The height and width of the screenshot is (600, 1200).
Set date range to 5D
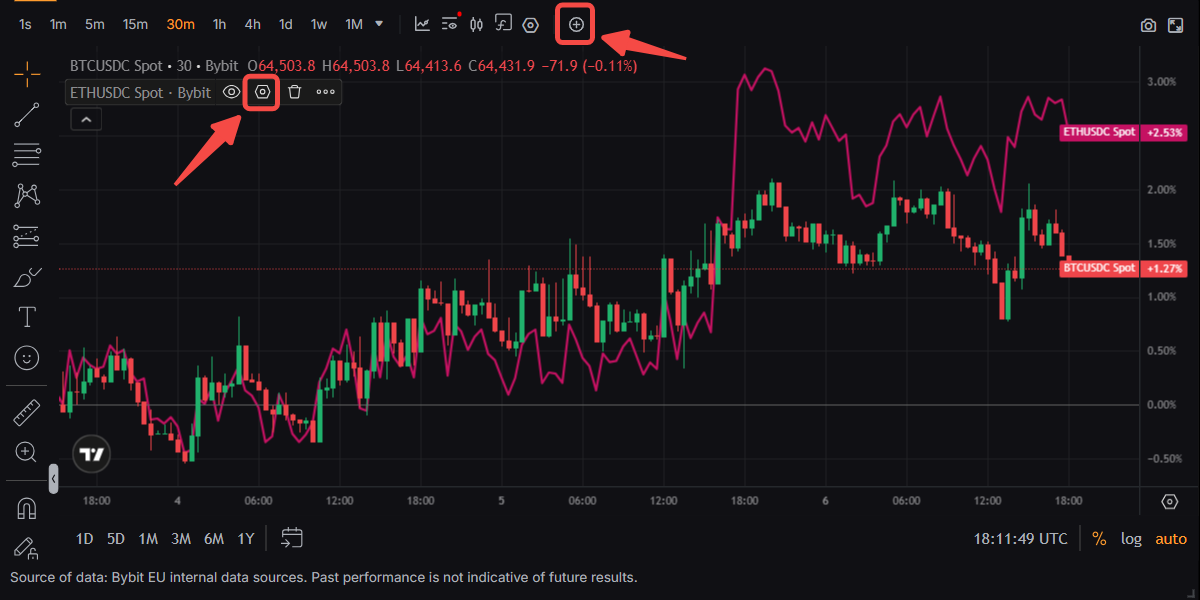(116, 539)
